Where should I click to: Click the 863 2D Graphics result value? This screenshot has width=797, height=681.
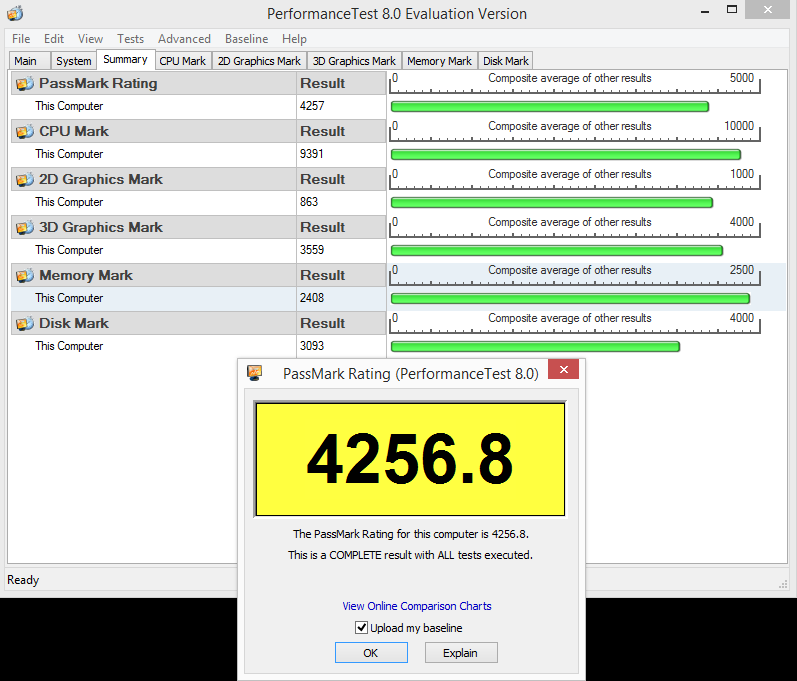click(x=309, y=202)
